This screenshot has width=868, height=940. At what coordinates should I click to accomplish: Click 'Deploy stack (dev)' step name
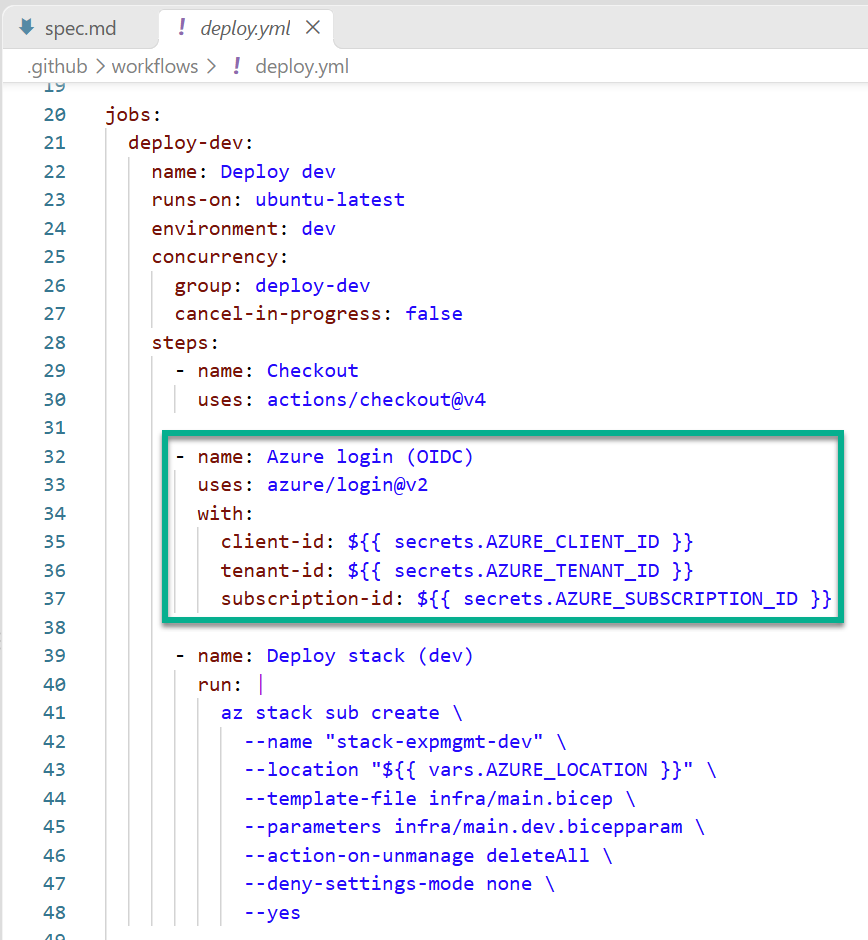point(370,656)
